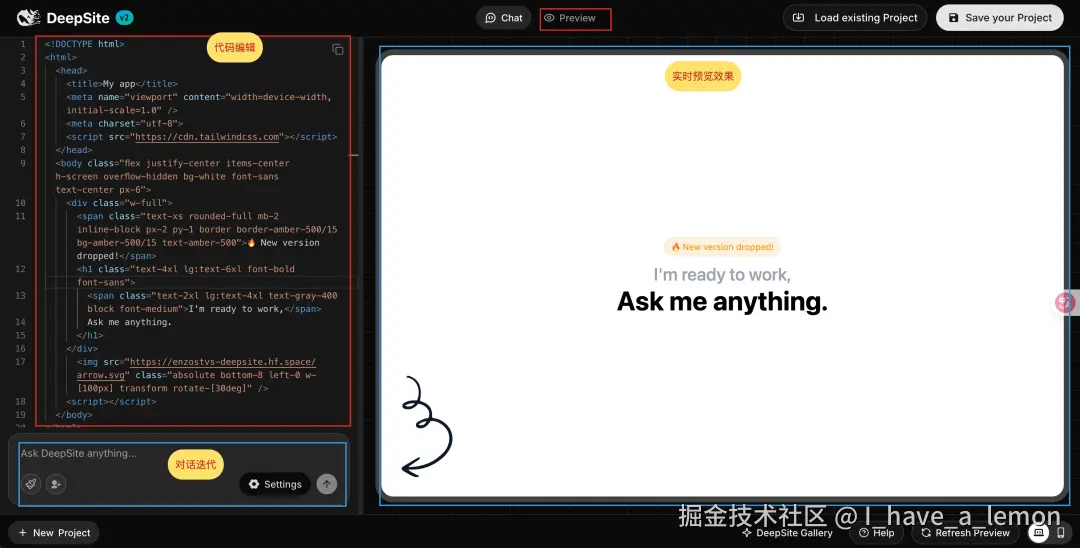Click Ask me anything heading in preview

click(722, 302)
